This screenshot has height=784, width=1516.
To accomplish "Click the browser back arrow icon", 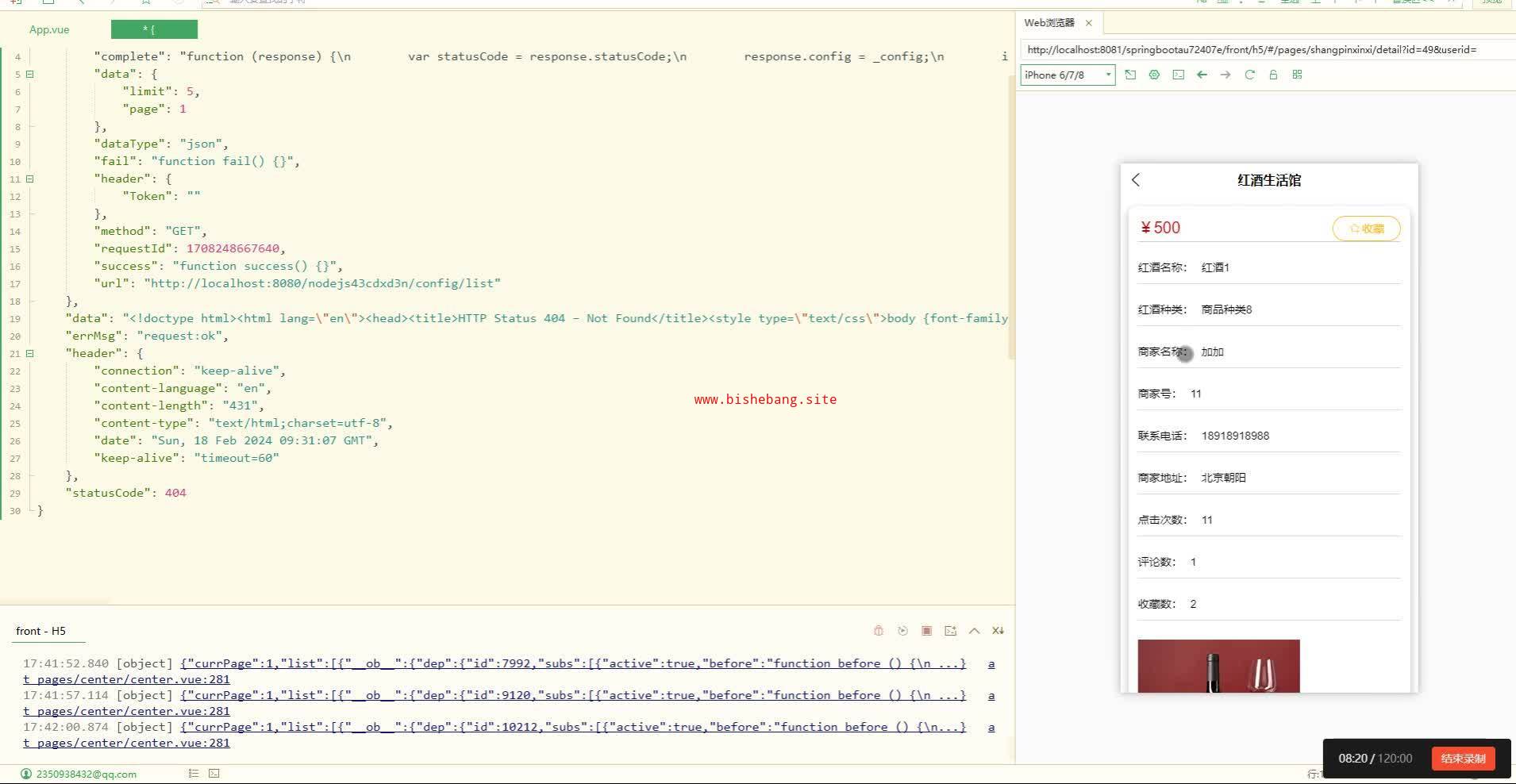I will [1202, 75].
